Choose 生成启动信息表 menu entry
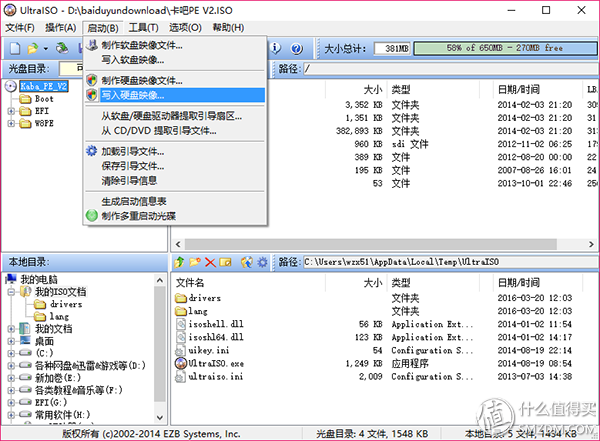This screenshot has width=600, height=441. click(x=175, y=201)
